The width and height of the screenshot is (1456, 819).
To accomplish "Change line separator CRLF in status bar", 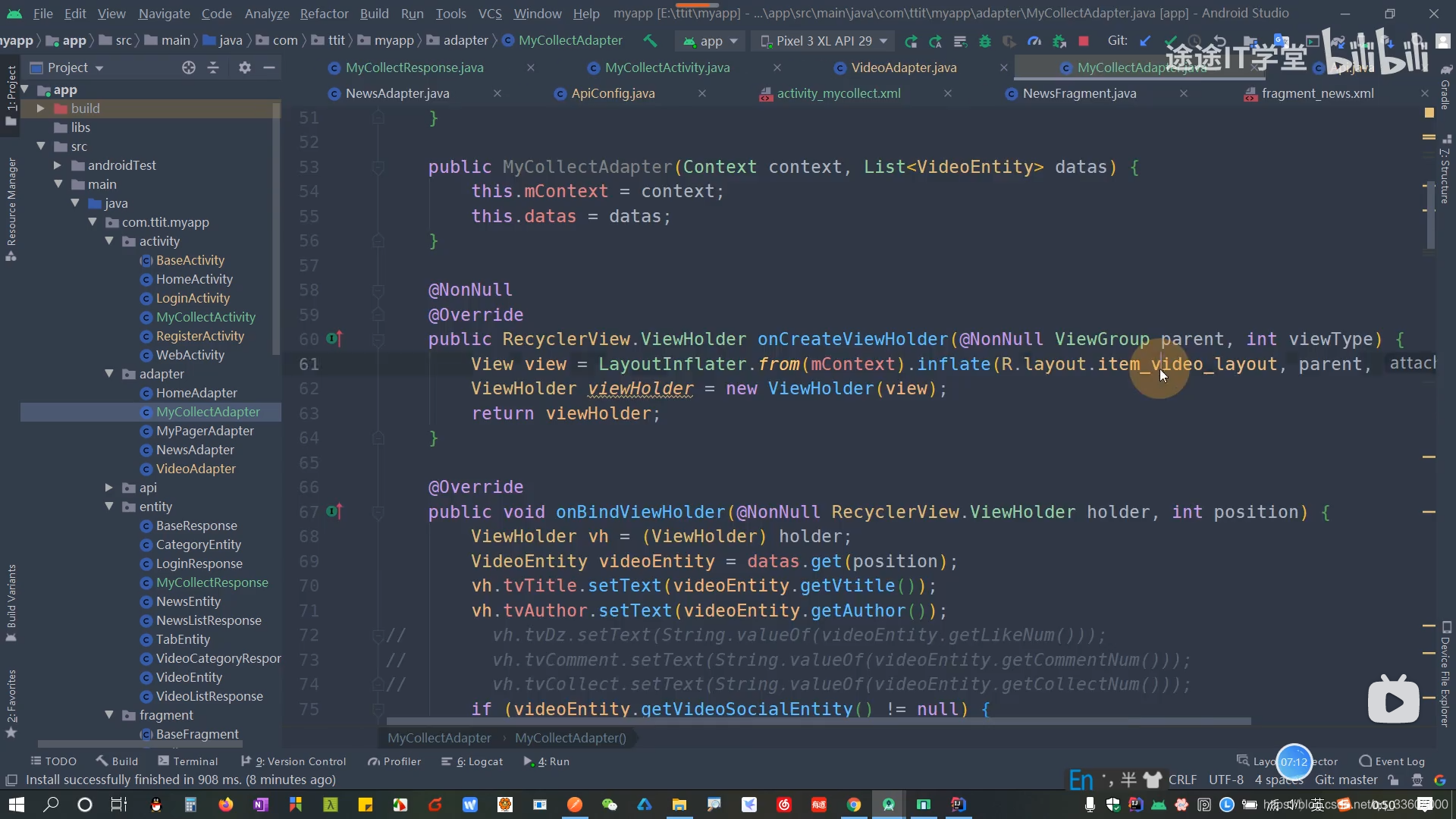I will pos(1182,780).
